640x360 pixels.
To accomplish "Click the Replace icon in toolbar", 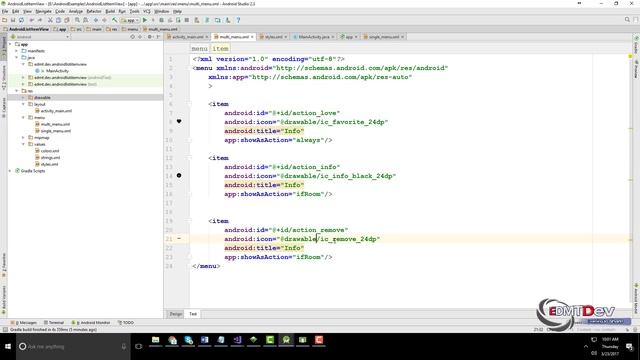I will (x=85, y=20).
